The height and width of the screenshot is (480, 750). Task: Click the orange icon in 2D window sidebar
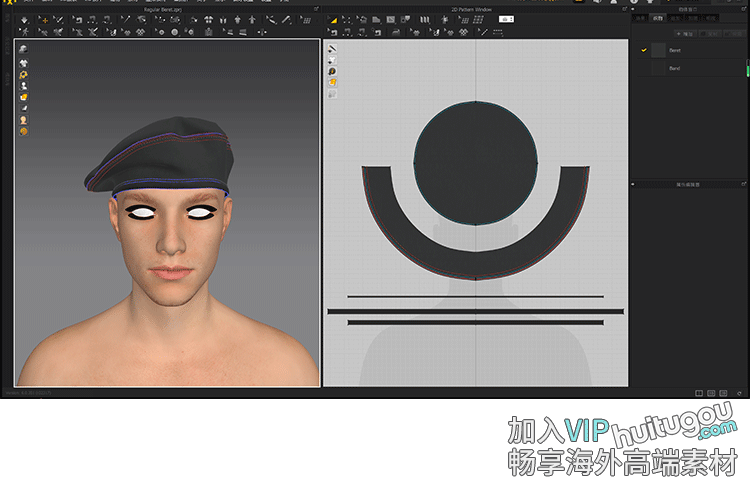click(x=332, y=82)
